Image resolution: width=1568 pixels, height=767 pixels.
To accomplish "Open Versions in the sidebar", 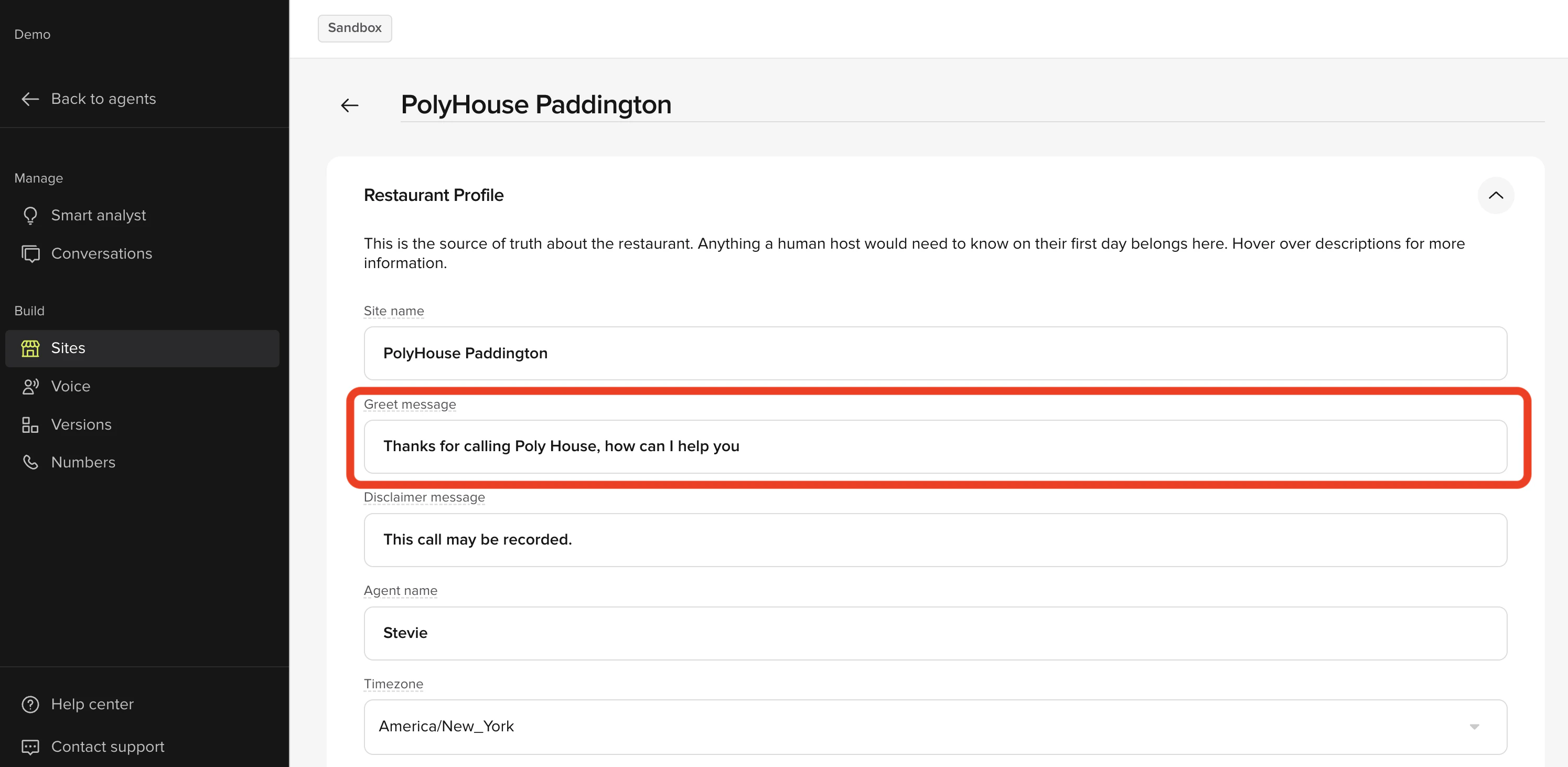I will [81, 425].
